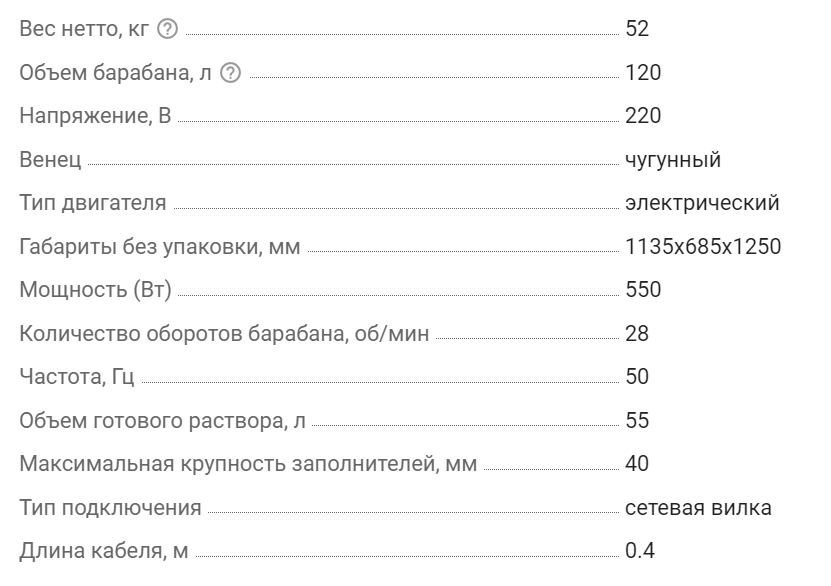Click Объем готового раствора value 55

coord(637,421)
